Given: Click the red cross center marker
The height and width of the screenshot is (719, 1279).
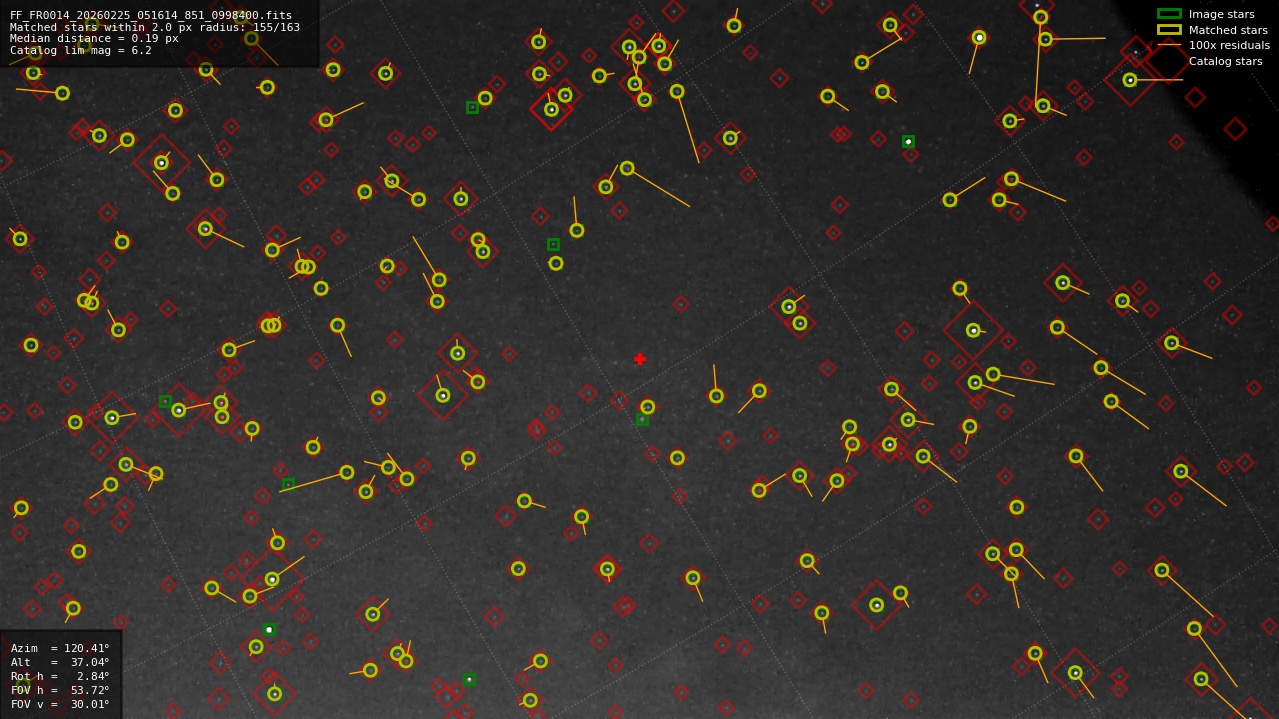Looking at the screenshot, I should [x=640, y=359].
